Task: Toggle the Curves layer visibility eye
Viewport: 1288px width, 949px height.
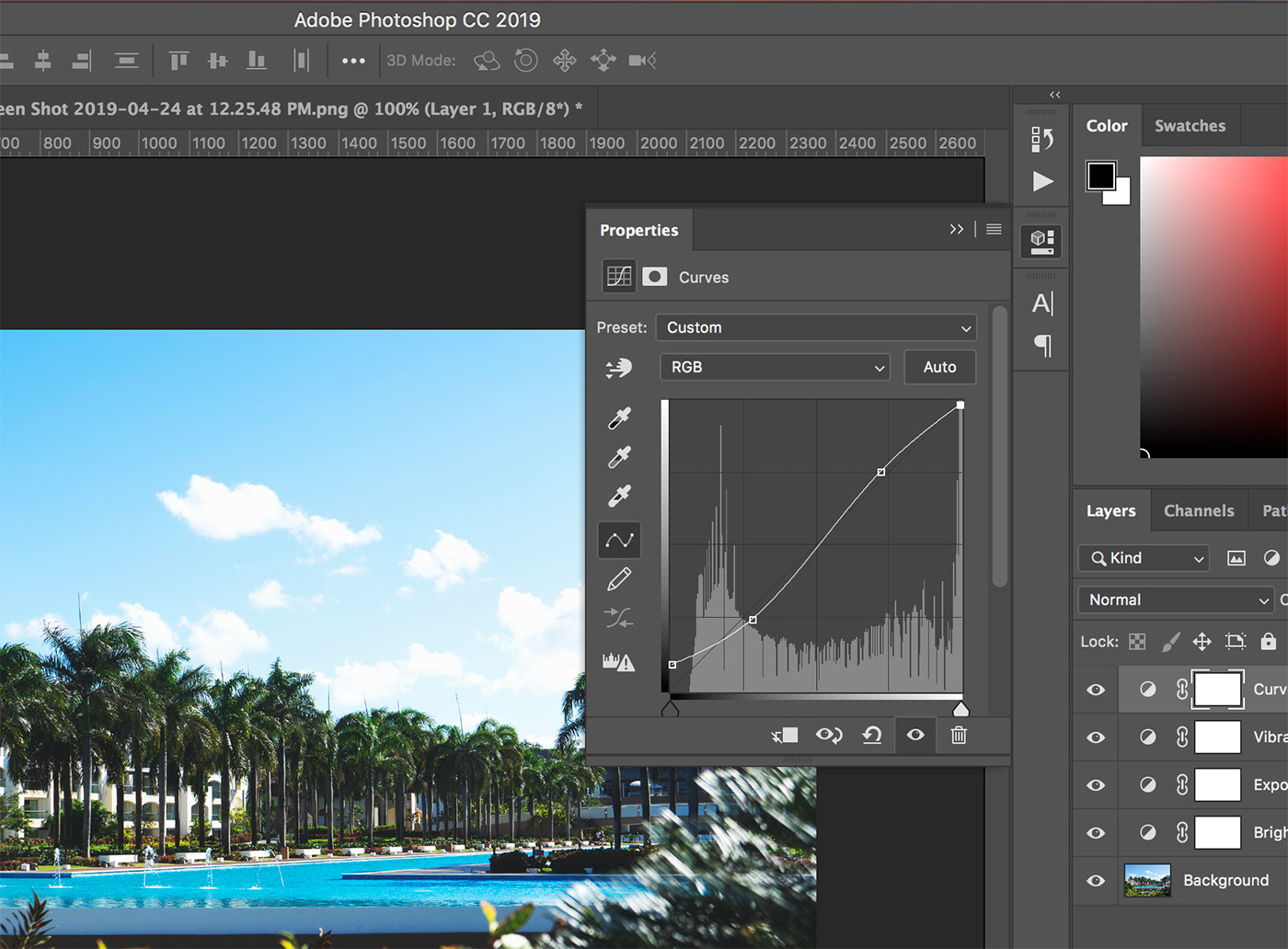Action: pyautogui.click(x=1095, y=689)
